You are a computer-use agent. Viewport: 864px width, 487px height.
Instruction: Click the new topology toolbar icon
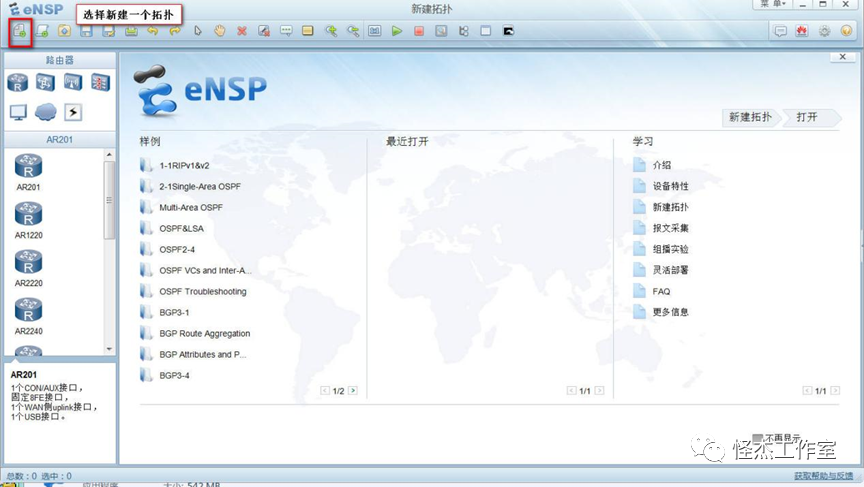point(20,31)
